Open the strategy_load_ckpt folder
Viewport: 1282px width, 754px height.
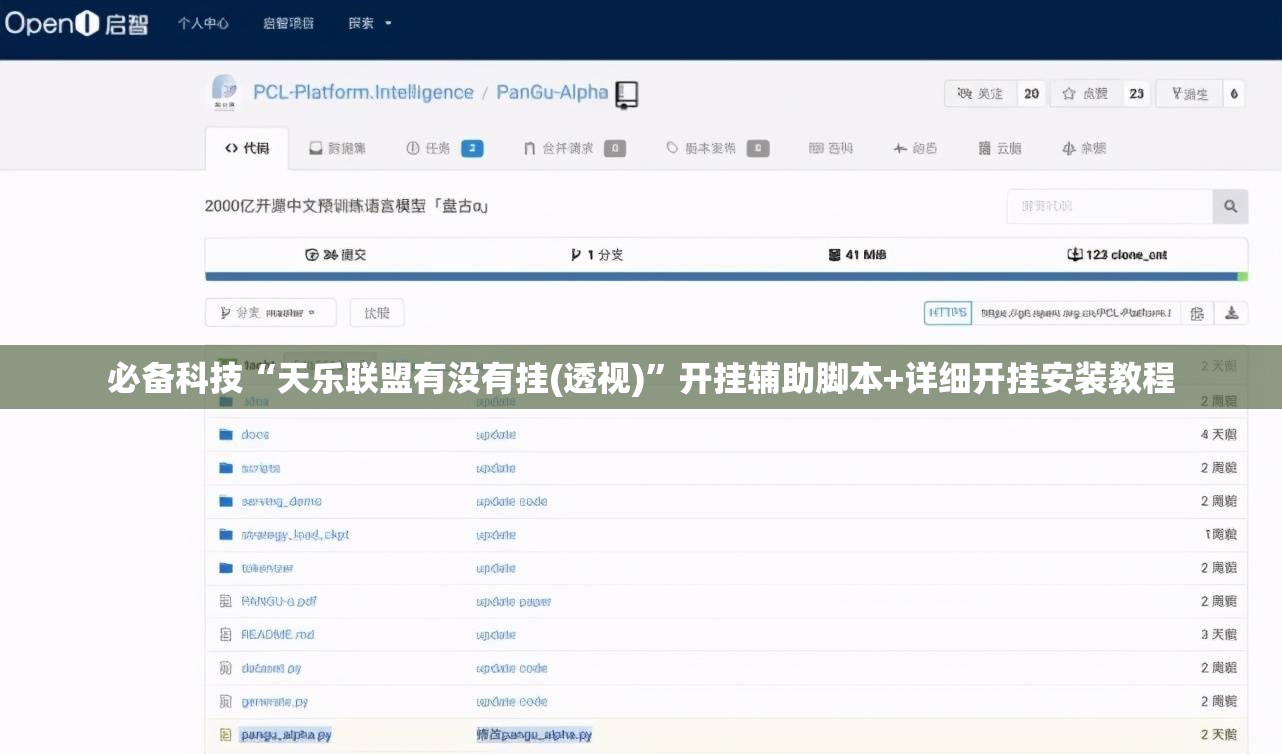pos(295,535)
